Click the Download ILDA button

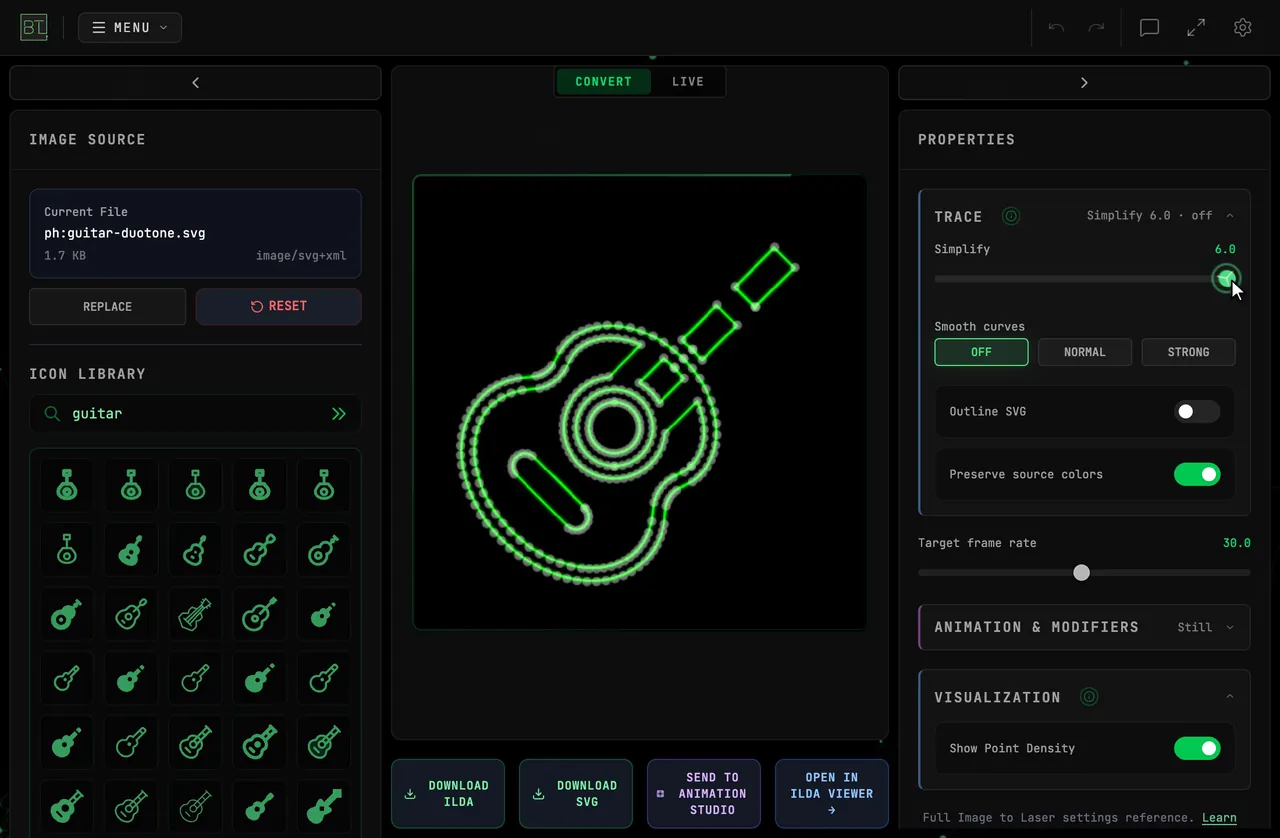pos(448,794)
